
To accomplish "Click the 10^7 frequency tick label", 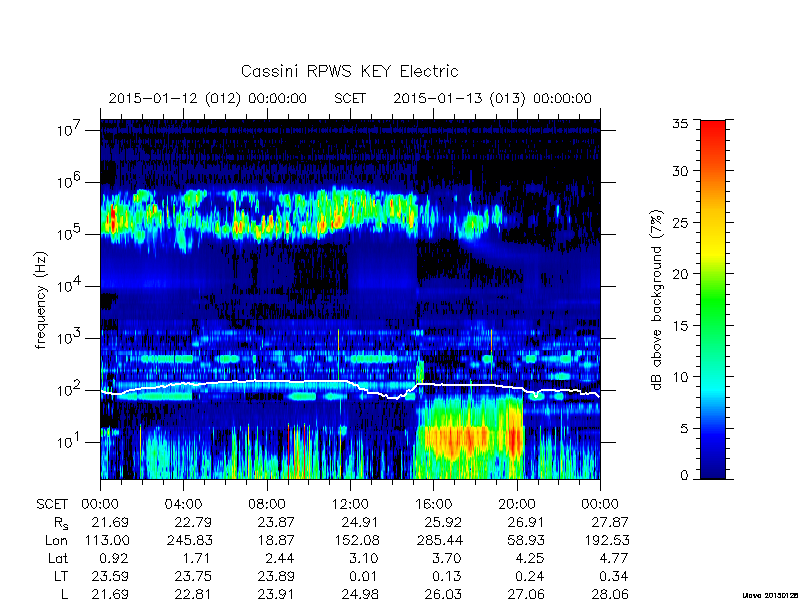I will click(x=70, y=130).
